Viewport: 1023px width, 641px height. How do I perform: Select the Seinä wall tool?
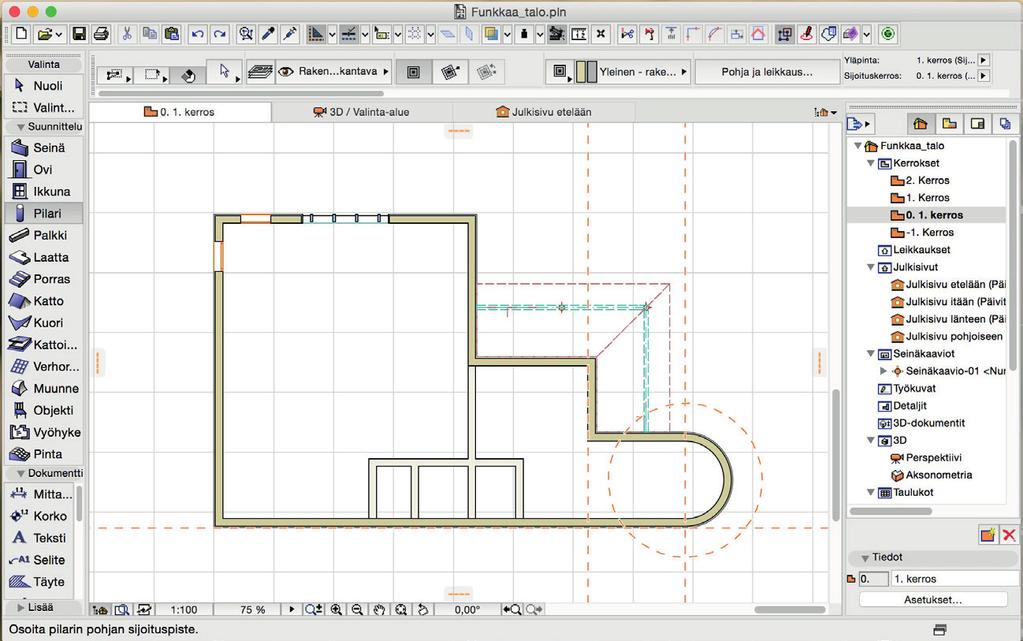pyautogui.click(x=44, y=148)
